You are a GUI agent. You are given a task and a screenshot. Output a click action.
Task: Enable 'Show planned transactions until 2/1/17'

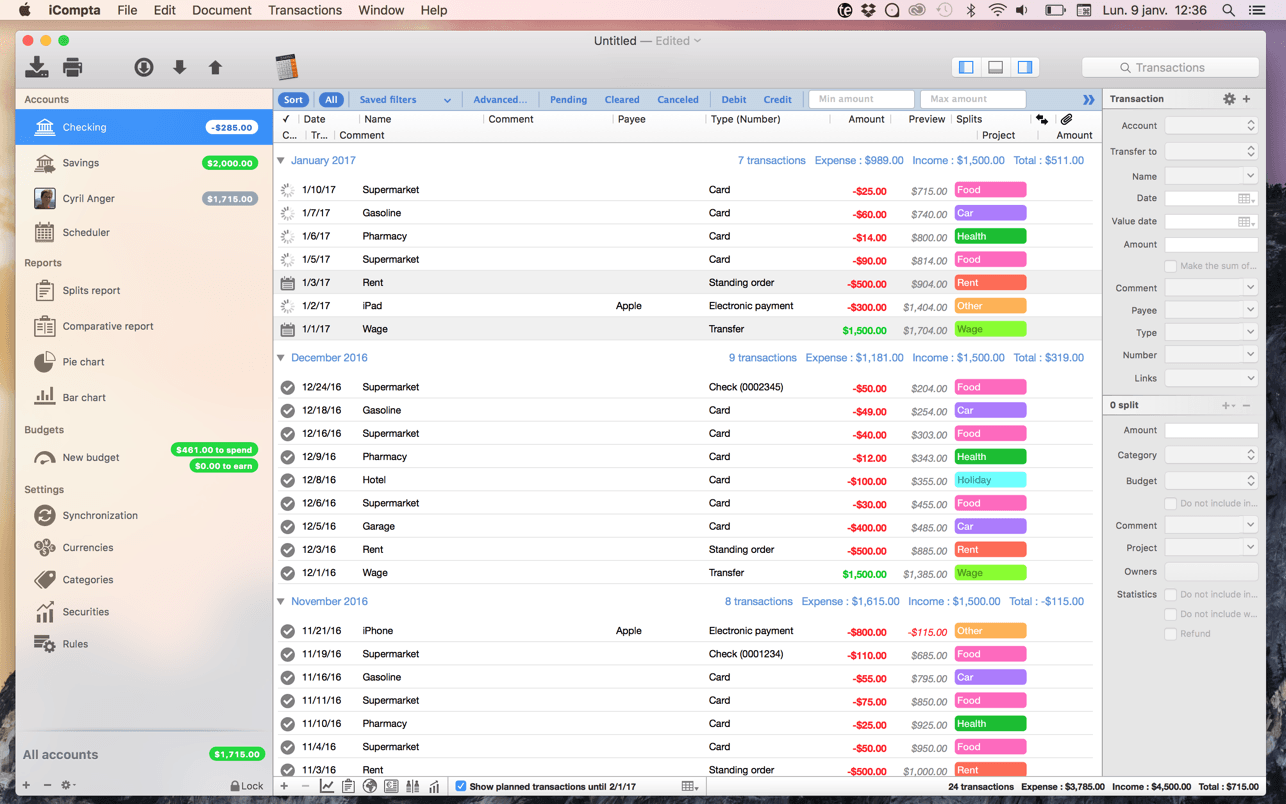click(x=460, y=786)
